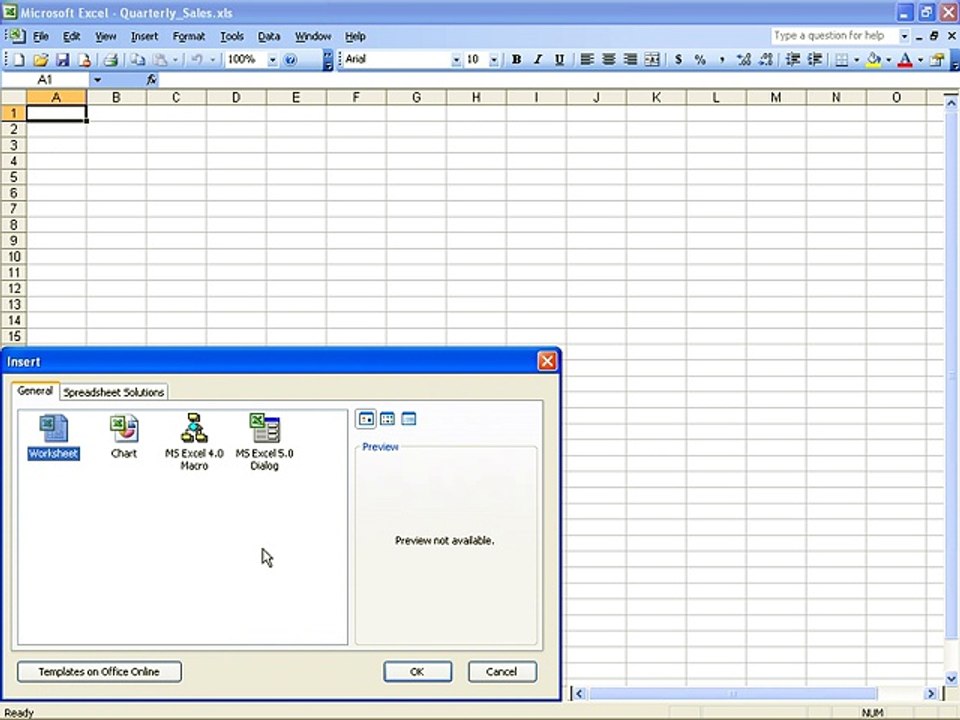Screen dimensions: 960x720
Task: Switch to Details view button
Action: coord(409,419)
